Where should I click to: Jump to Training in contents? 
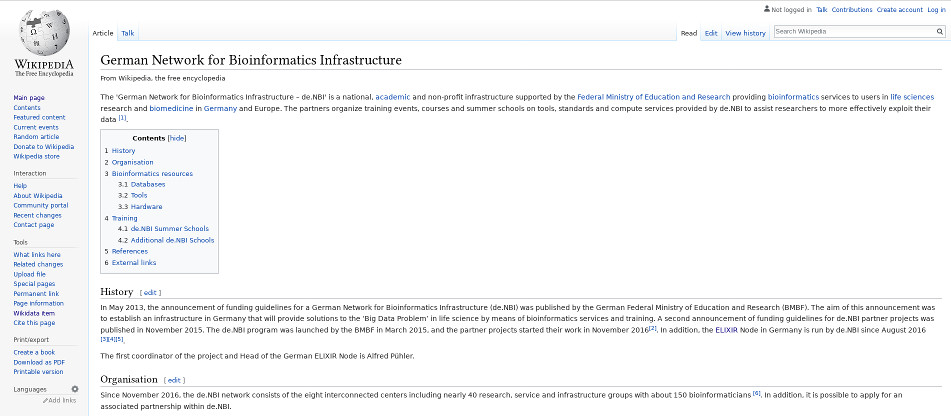pos(124,218)
